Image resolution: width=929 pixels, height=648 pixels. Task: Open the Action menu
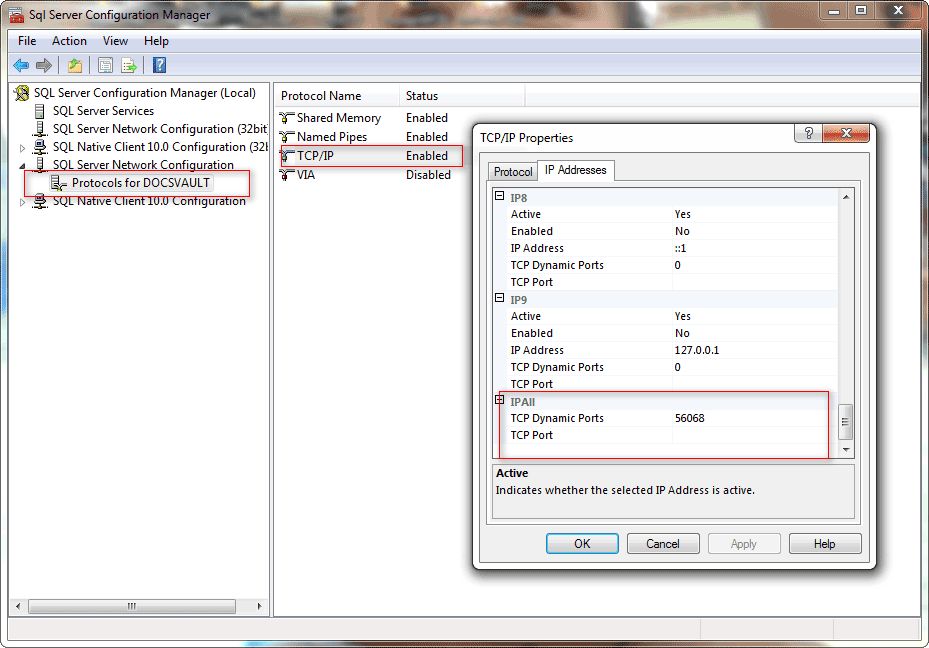(x=69, y=41)
